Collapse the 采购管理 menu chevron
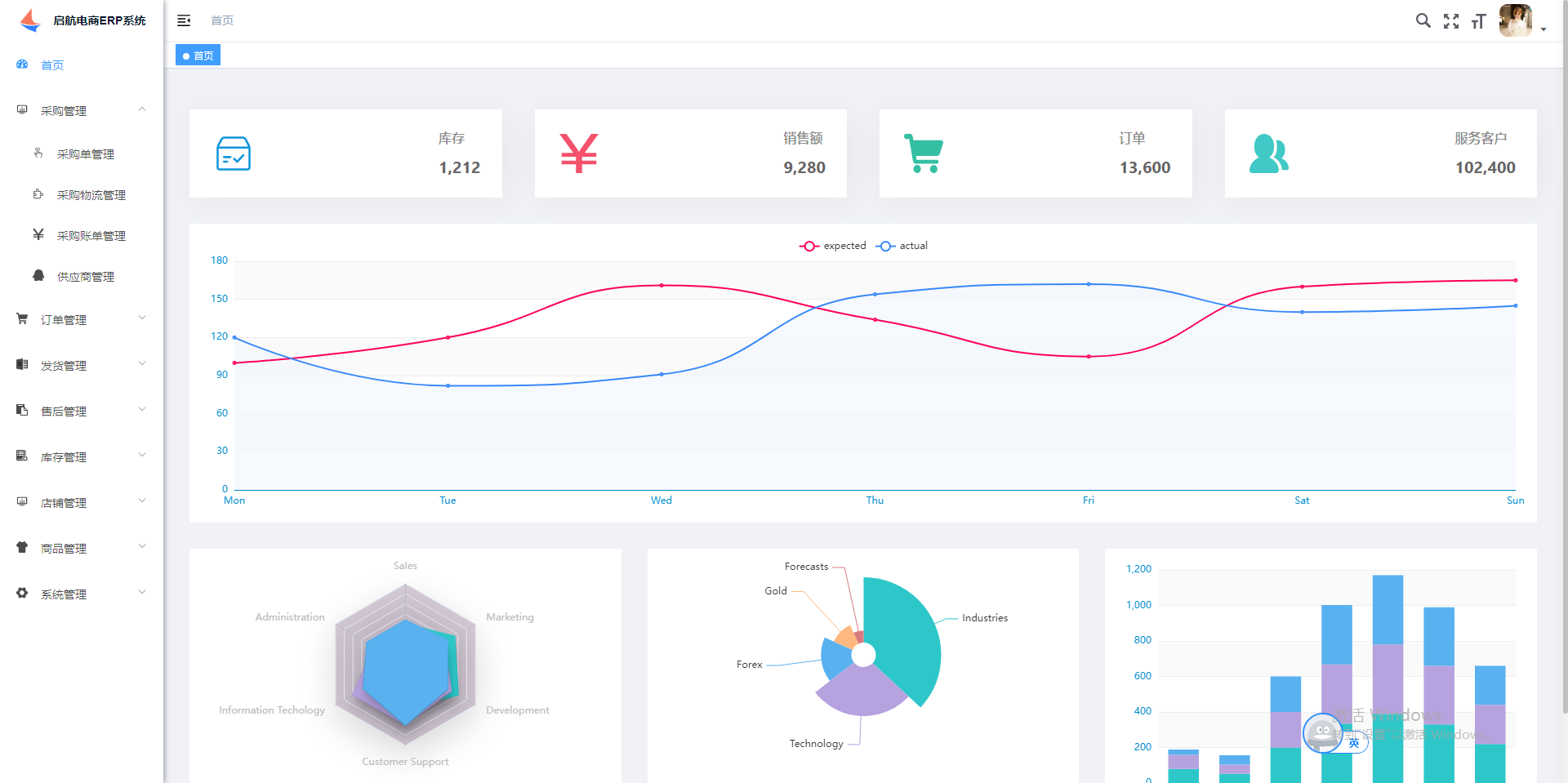Screen dimensions: 1568x783 coord(142,109)
